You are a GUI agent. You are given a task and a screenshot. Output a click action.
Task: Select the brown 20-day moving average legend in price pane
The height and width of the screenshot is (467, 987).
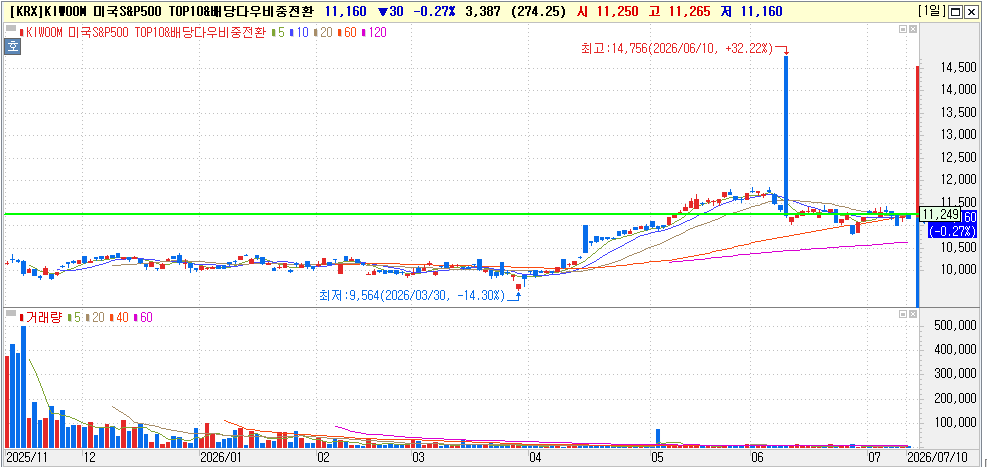click(324, 32)
